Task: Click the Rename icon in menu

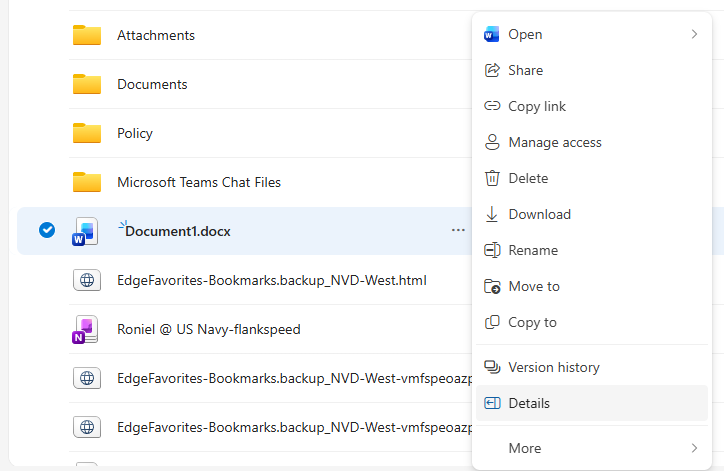Action: 492,250
